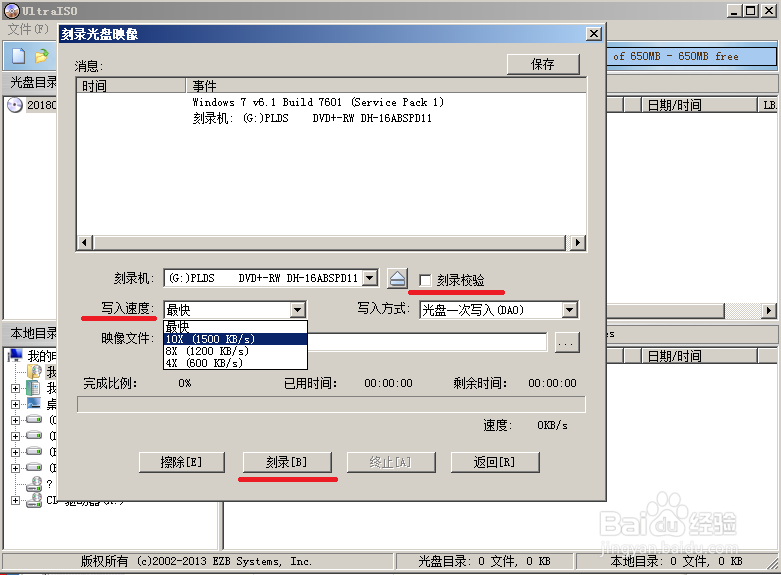Browse for image file with '...' button
Image resolution: width=781 pixels, height=575 pixels.
click(567, 342)
